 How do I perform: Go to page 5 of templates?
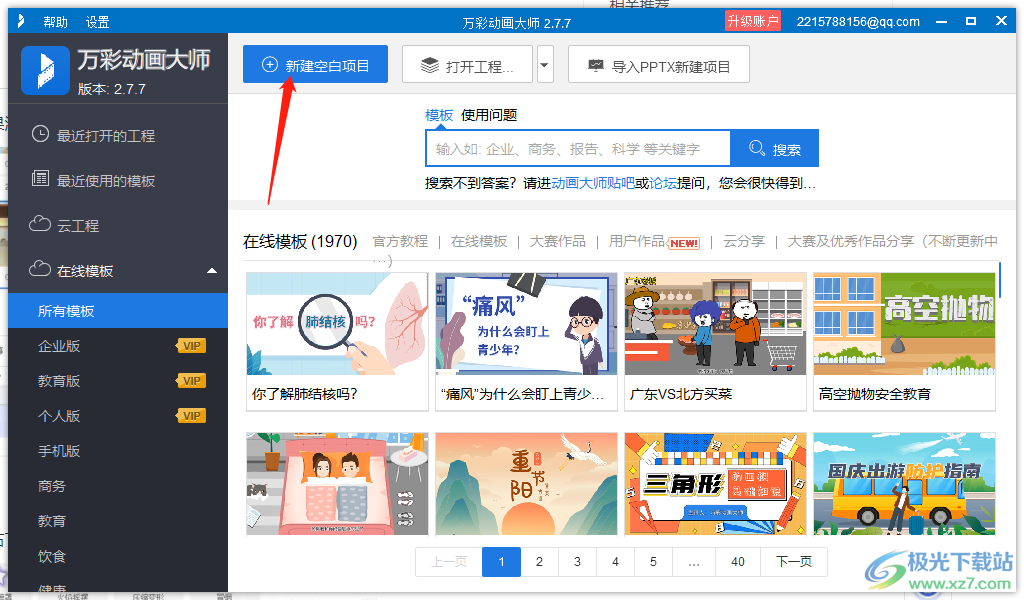[653, 561]
